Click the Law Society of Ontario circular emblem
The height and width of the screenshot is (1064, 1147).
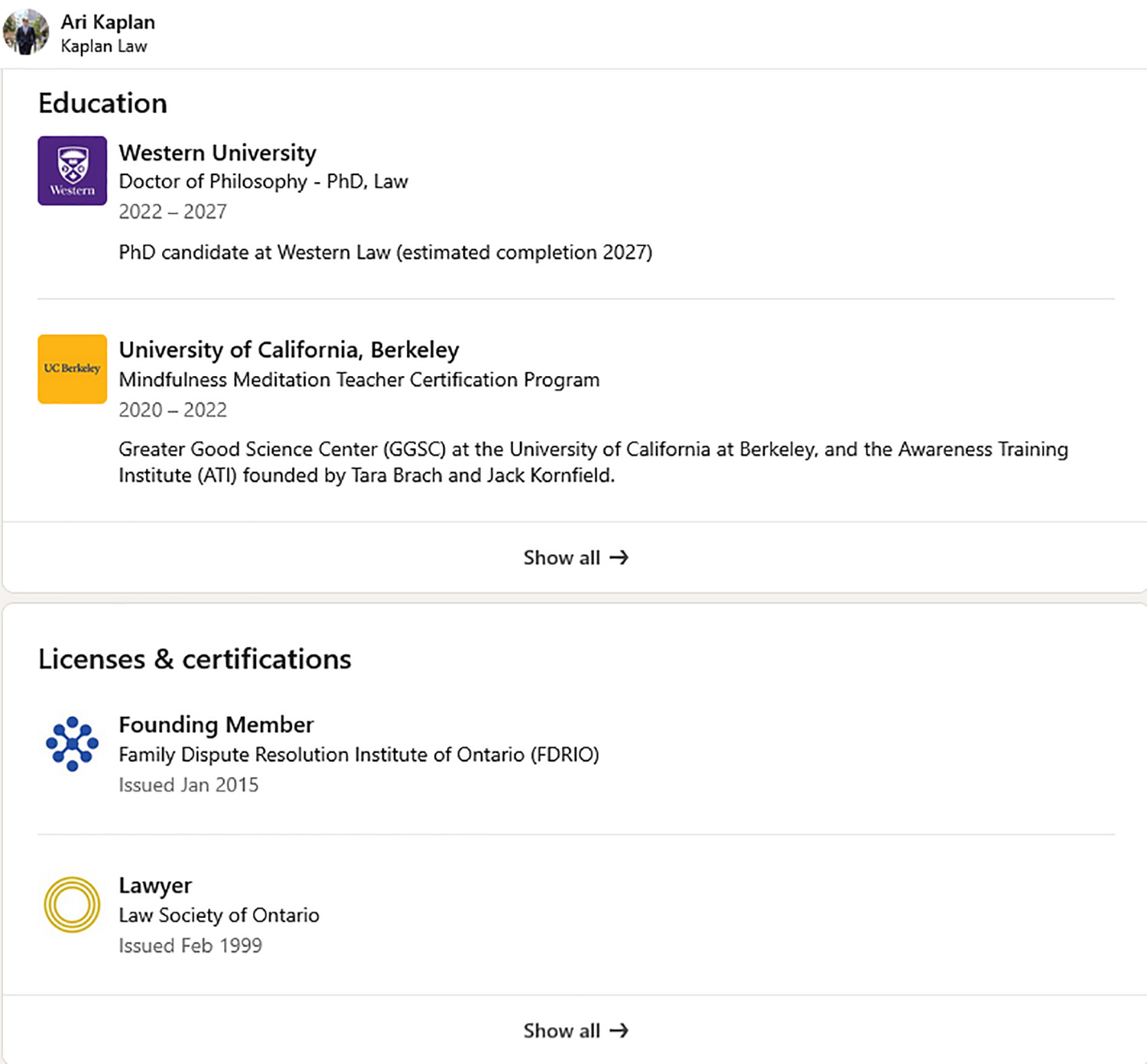click(71, 904)
